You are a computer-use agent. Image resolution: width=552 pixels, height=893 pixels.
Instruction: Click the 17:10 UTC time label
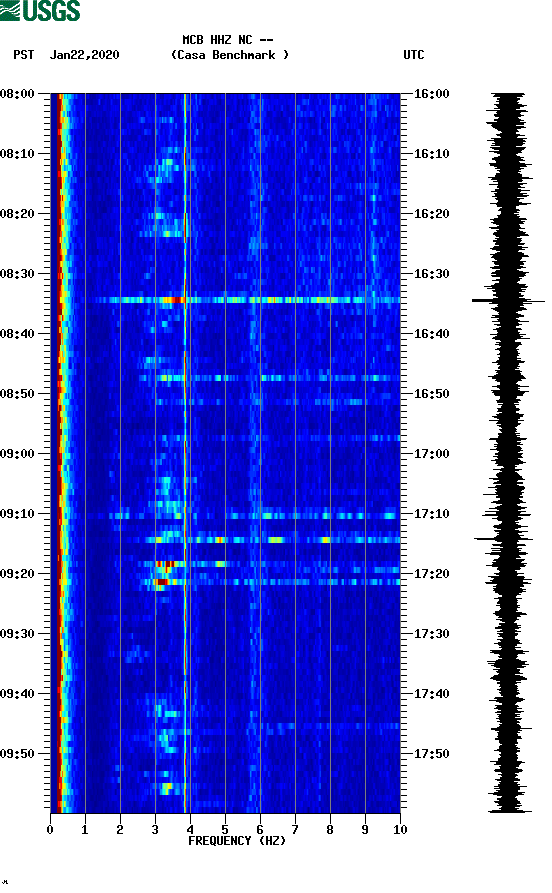(x=431, y=514)
